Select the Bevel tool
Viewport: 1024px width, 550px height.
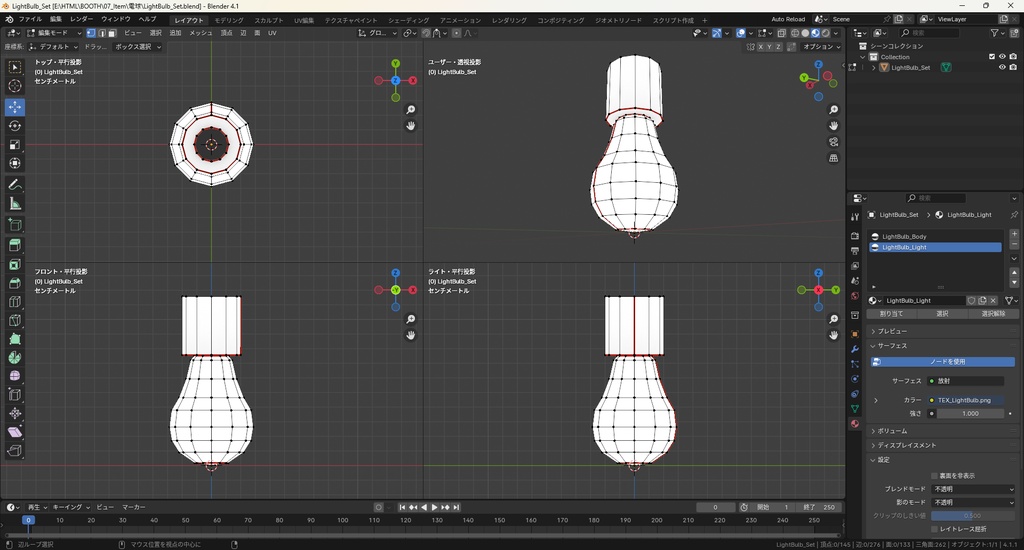point(14,283)
